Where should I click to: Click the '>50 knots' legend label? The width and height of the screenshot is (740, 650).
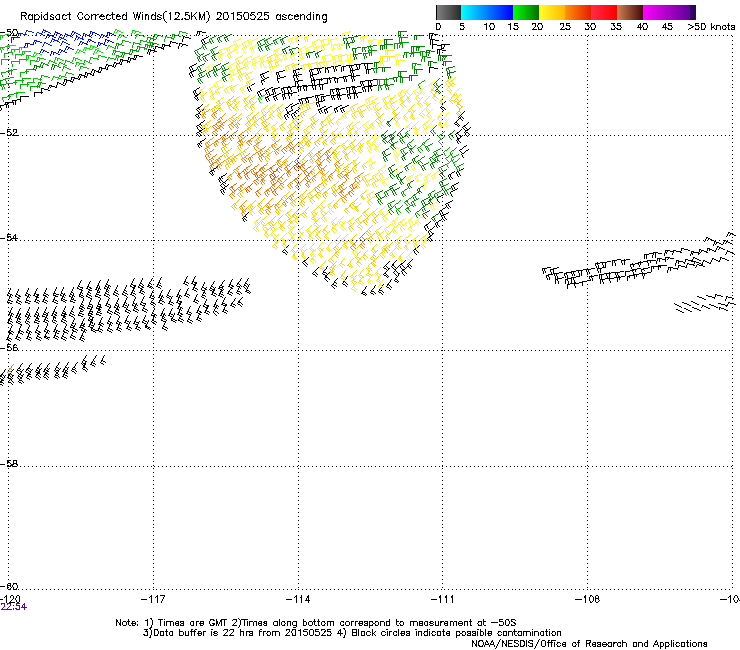[x=711, y=27]
